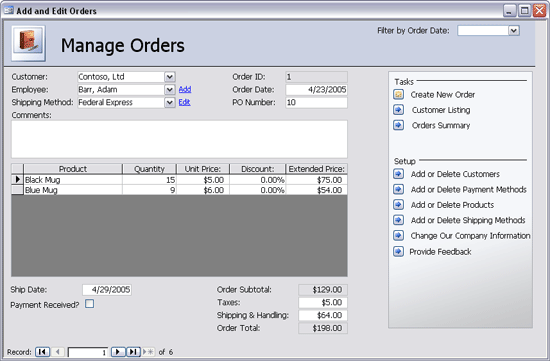550x361 pixels.
Task: Toggle the Payment Received checkbox
Action: click(89, 303)
